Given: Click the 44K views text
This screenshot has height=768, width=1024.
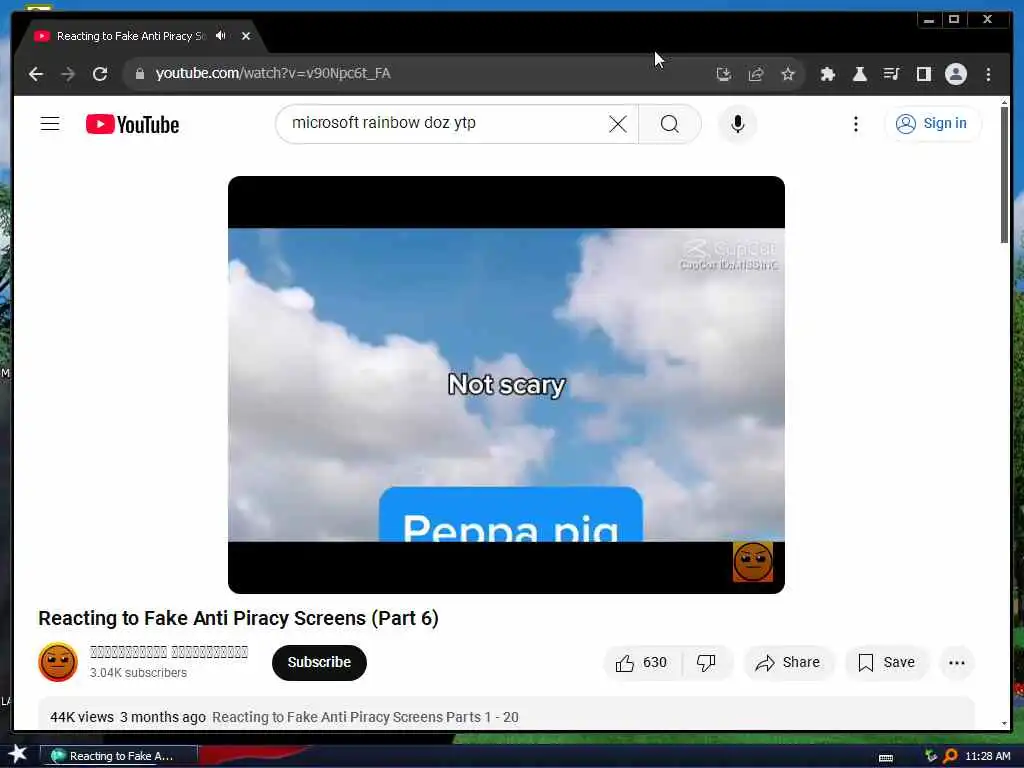Looking at the screenshot, I should pos(82,717).
